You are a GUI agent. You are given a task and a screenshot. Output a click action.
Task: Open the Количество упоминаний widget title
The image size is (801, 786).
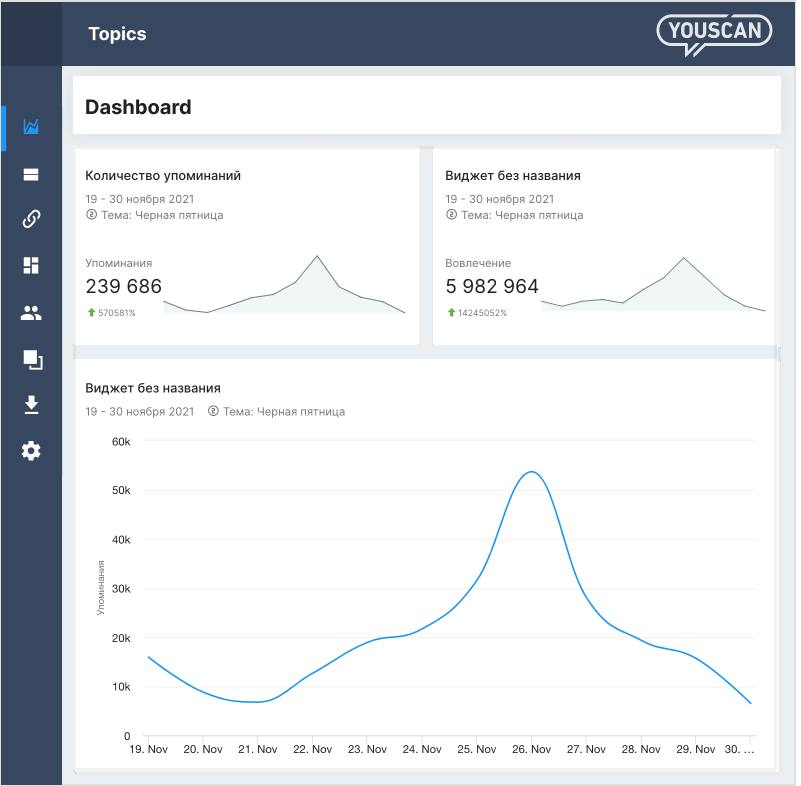point(163,175)
